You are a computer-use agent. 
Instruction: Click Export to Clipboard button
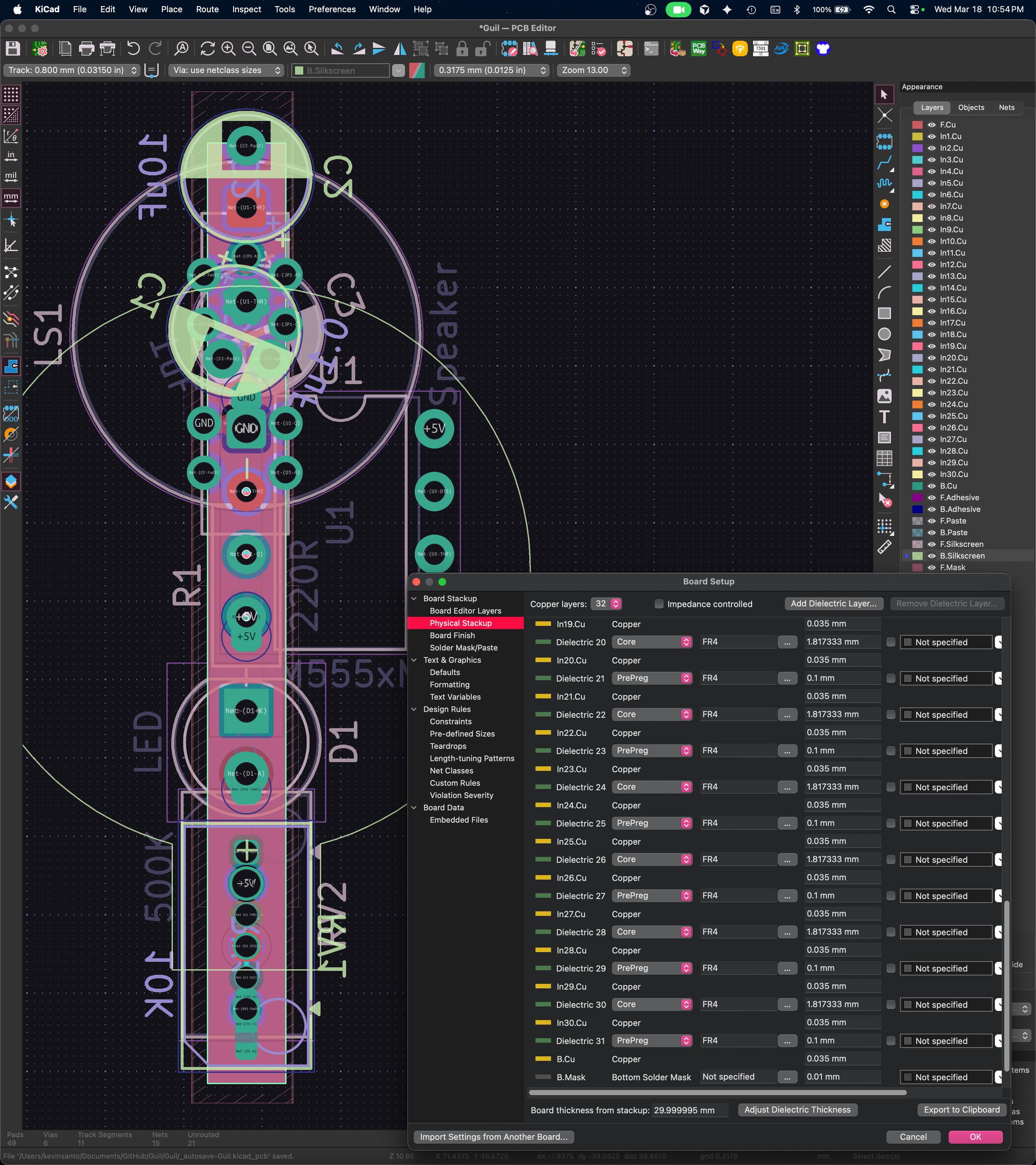[x=961, y=1110]
